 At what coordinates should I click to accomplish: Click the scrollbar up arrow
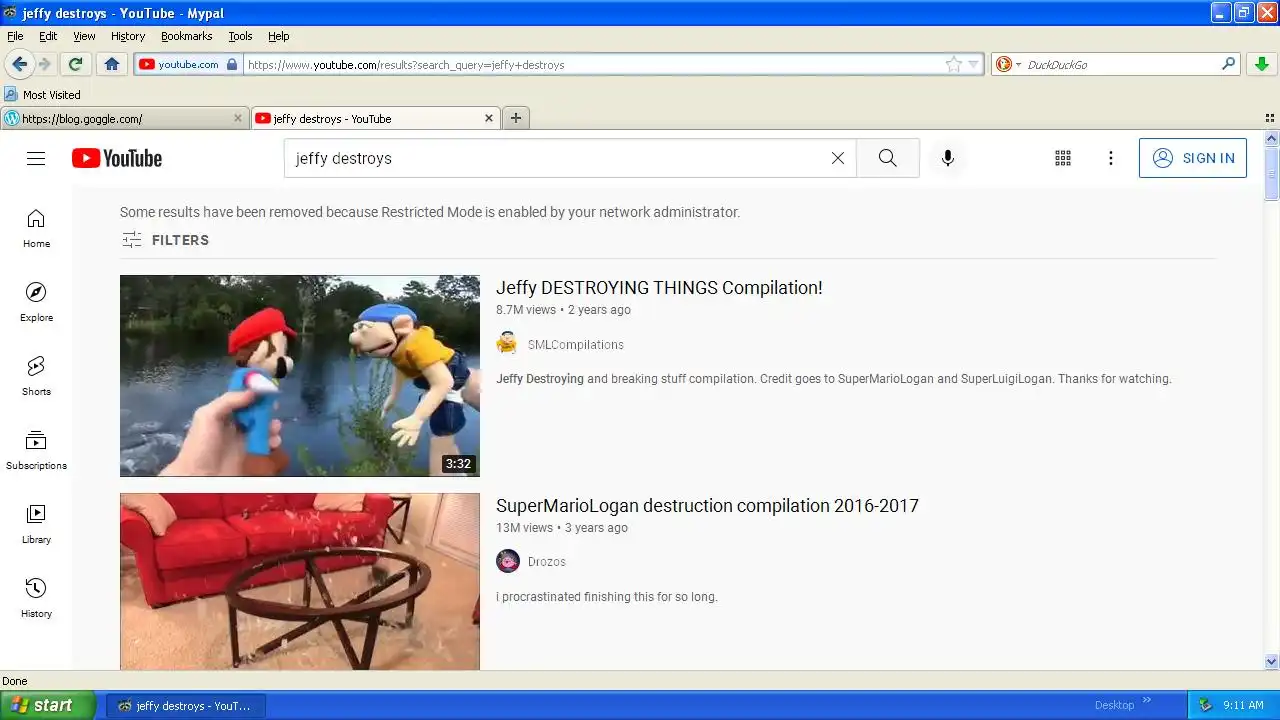pyautogui.click(x=1272, y=139)
